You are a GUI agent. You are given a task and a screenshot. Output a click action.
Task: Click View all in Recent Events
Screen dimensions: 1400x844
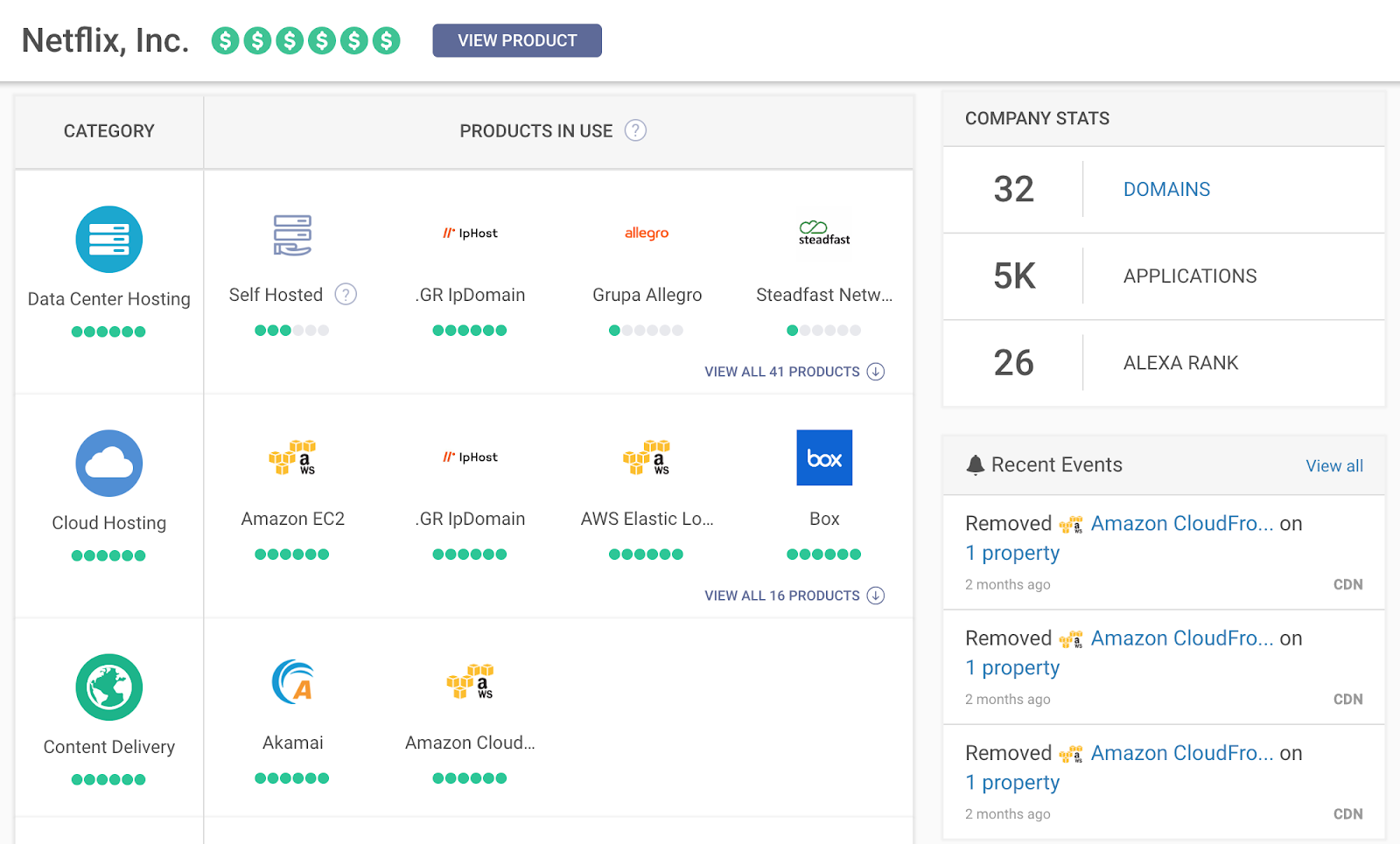point(1334,466)
